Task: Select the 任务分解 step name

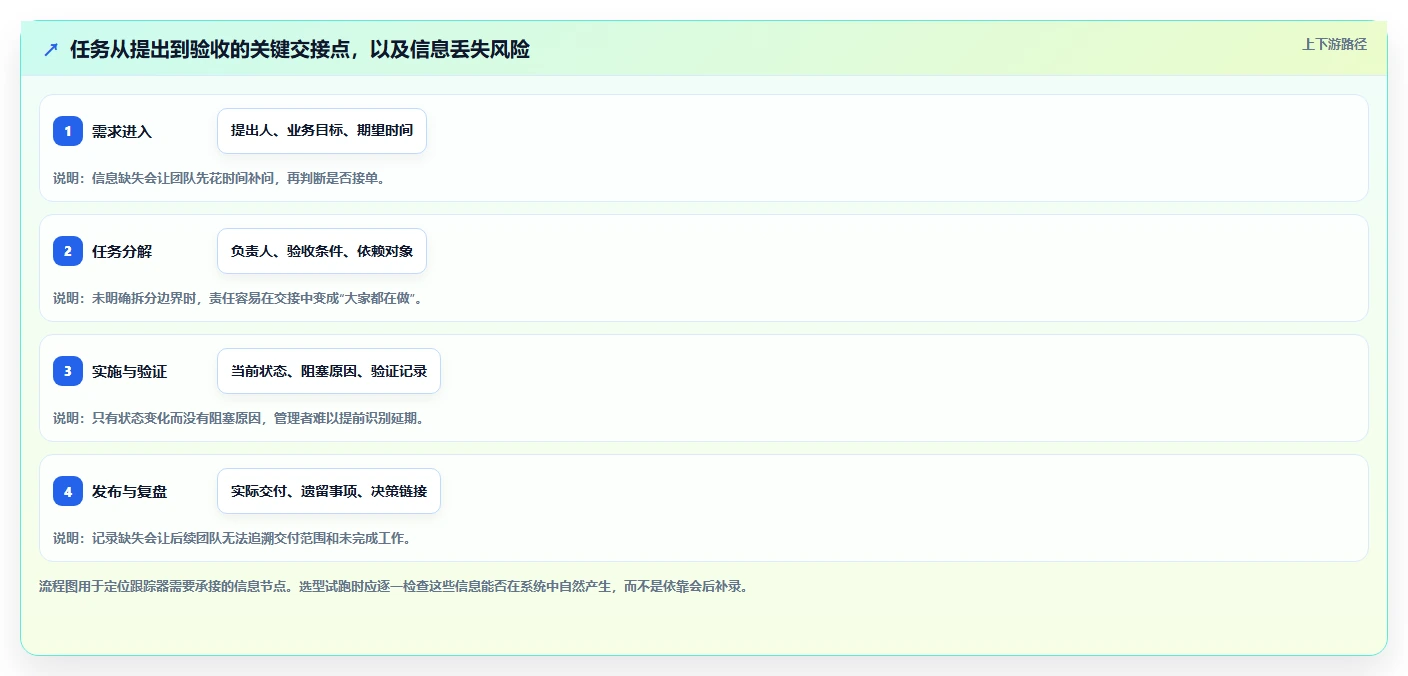Action: (x=122, y=251)
